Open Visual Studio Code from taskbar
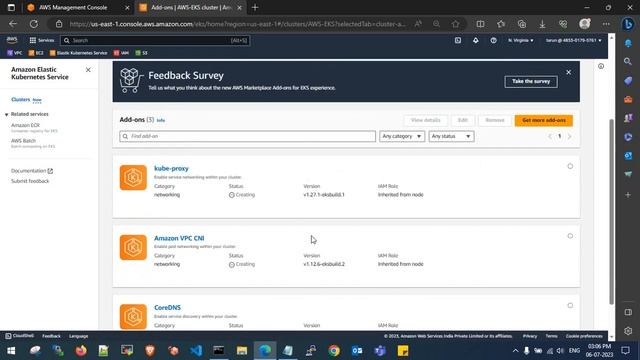 click(196, 351)
